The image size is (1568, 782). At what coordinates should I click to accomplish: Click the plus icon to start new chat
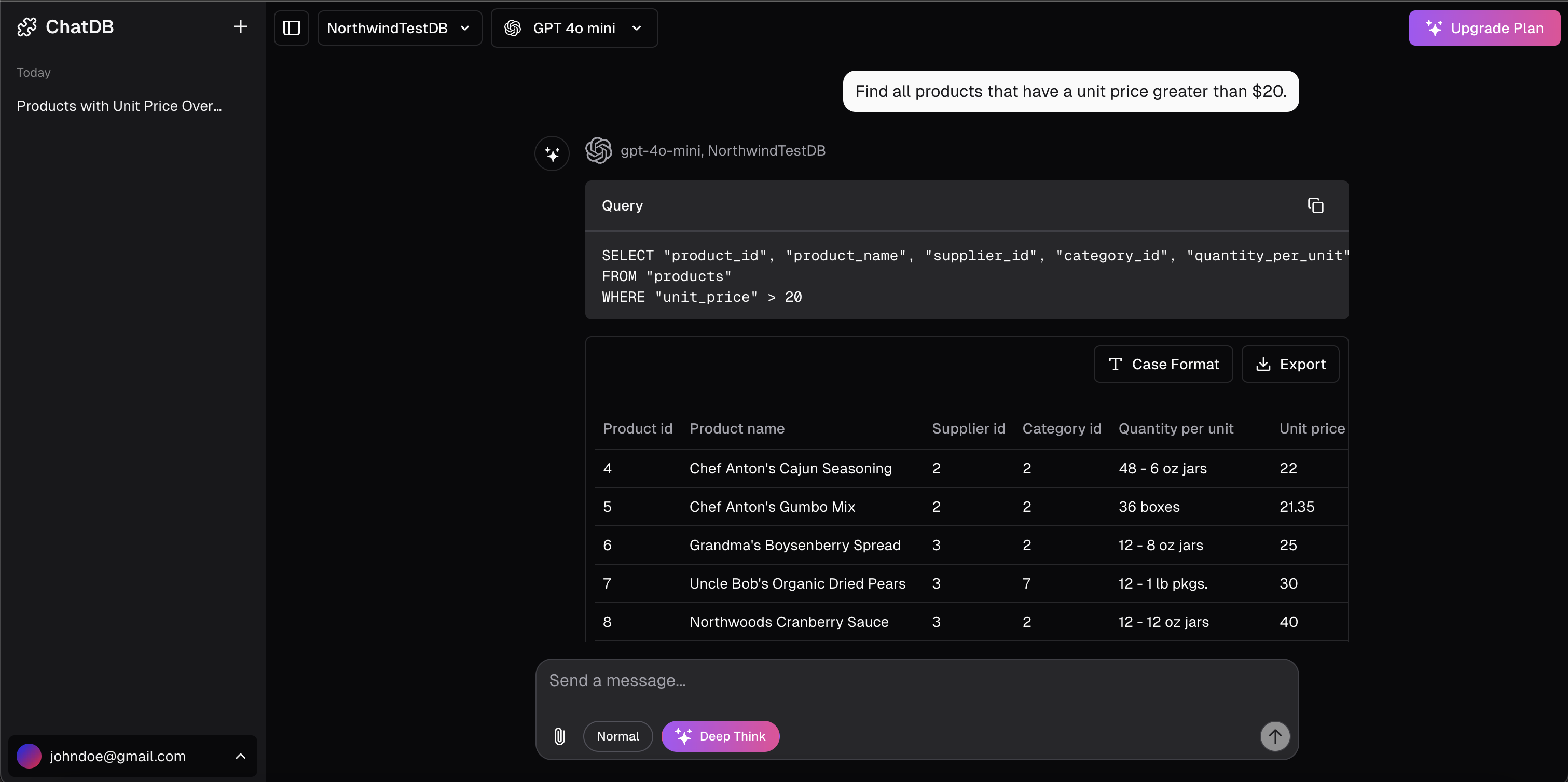point(240,27)
